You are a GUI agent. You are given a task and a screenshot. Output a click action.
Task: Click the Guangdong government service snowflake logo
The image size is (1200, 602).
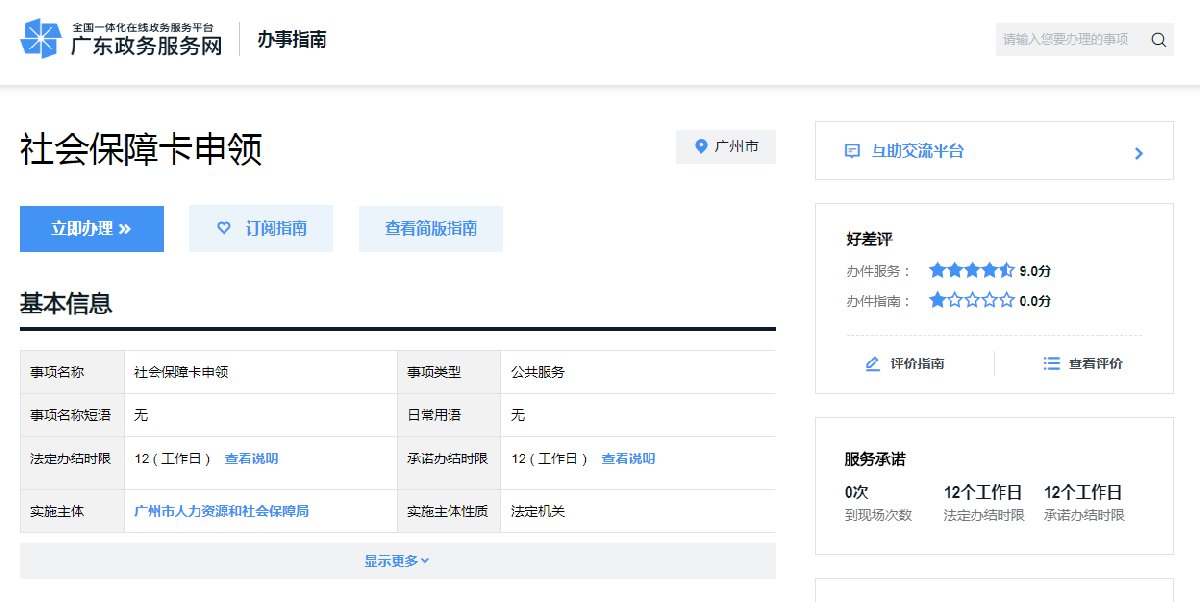coord(41,39)
